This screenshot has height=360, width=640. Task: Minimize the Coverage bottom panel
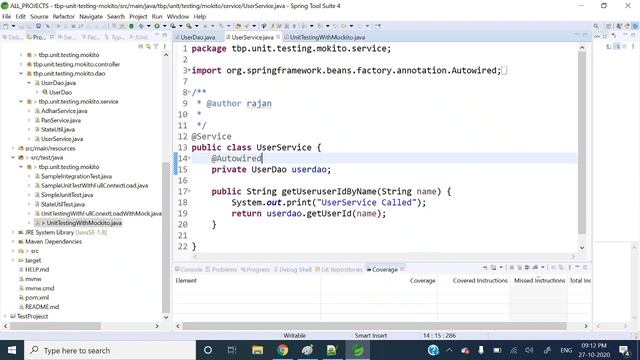[x=577, y=268]
